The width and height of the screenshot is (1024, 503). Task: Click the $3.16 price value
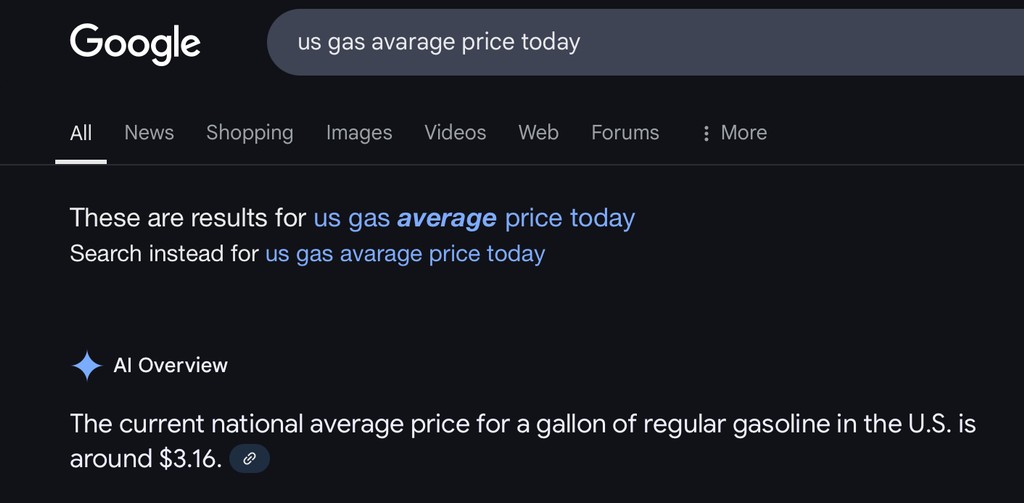coord(189,459)
